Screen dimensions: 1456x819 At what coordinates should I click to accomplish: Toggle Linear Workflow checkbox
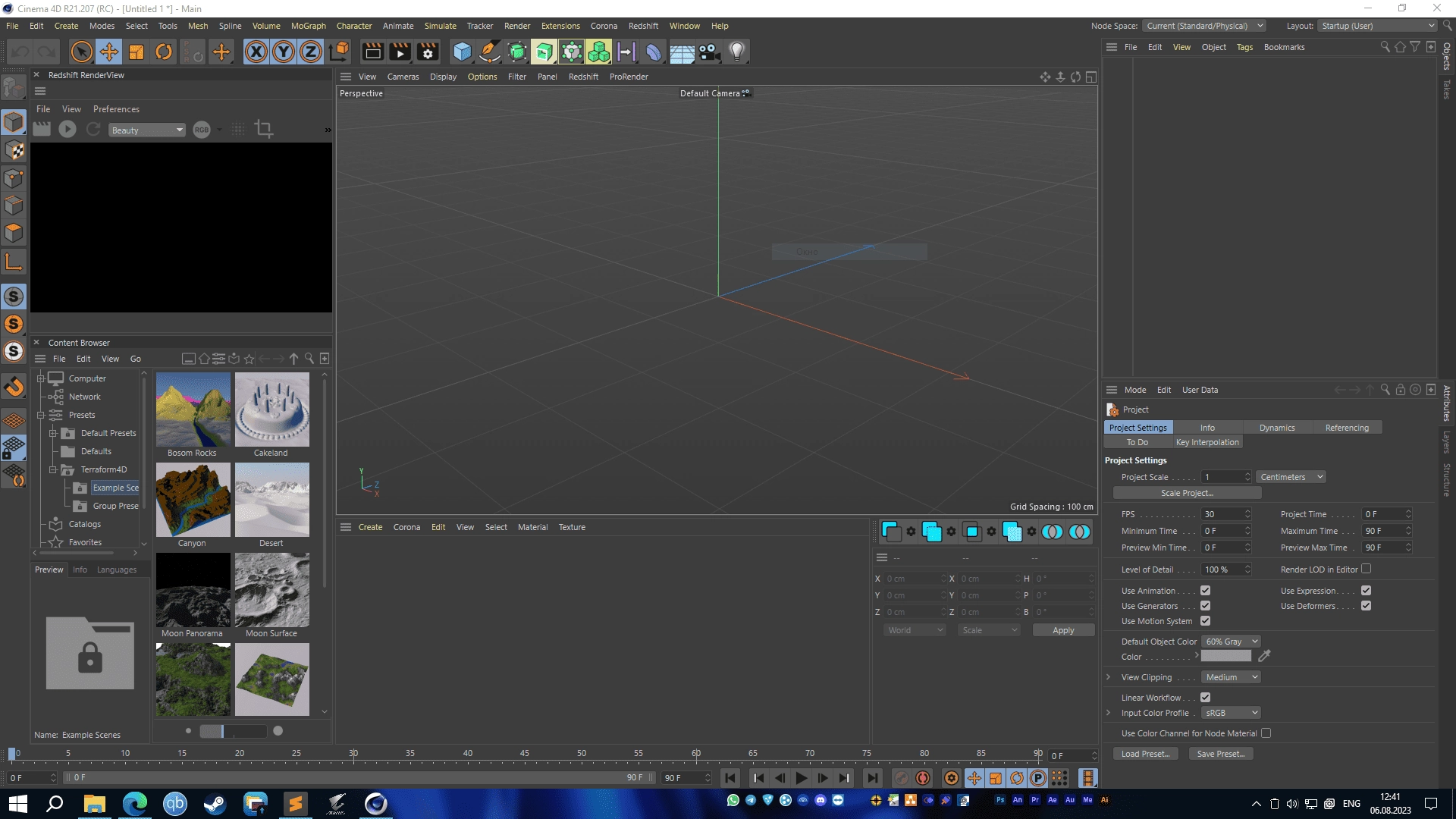click(x=1205, y=698)
